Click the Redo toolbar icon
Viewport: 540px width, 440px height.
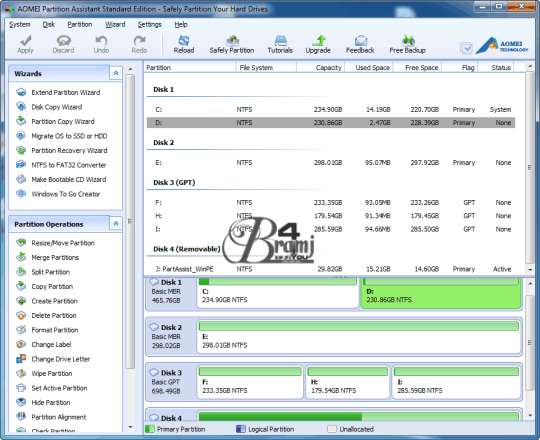tap(139, 44)
